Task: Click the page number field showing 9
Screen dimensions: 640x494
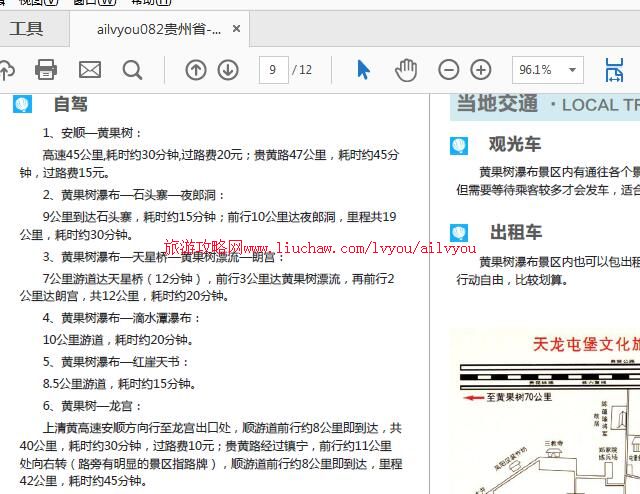Action: pos(272,70)
